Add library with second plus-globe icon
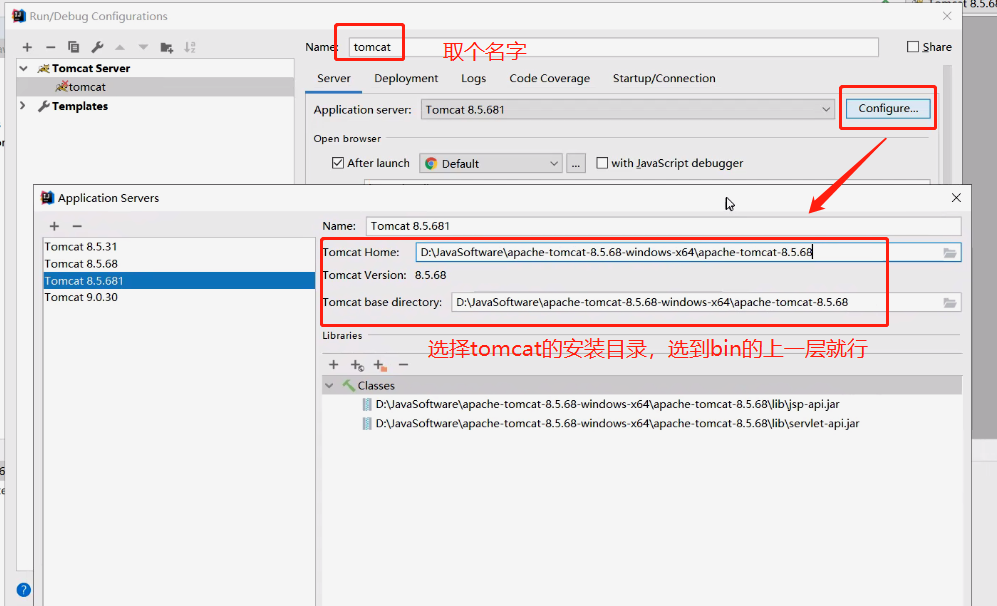 click(x=357, y=365)
